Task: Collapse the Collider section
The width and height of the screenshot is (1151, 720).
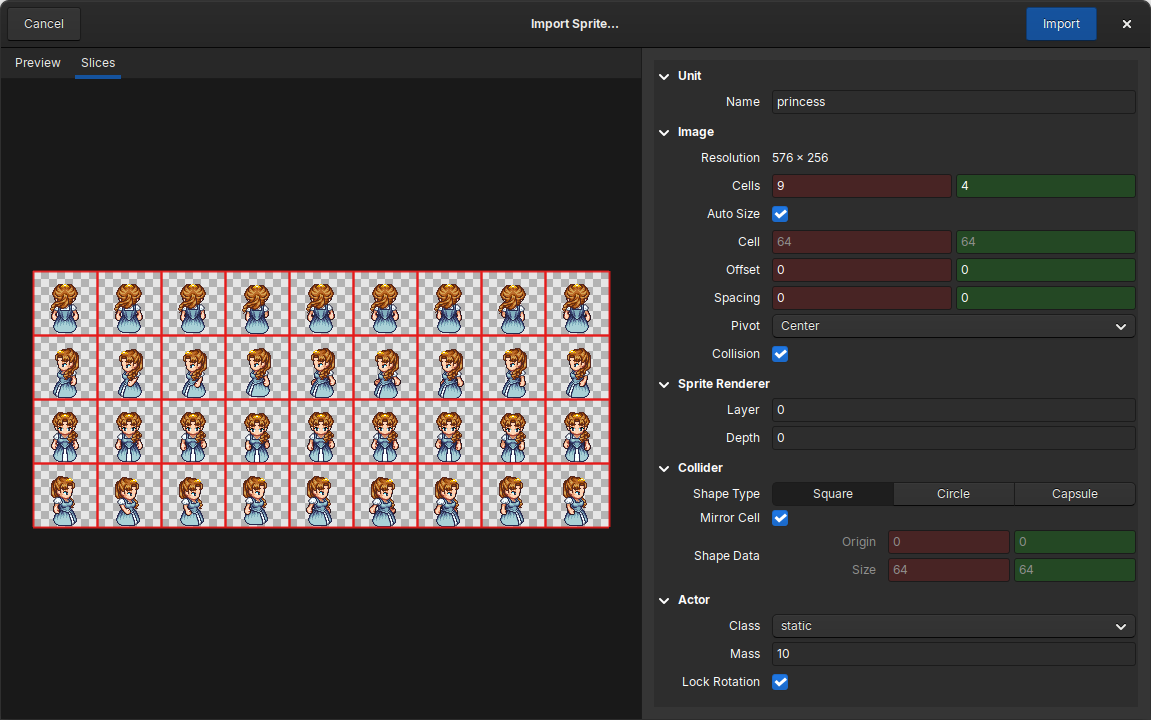Action: [663, 467]
